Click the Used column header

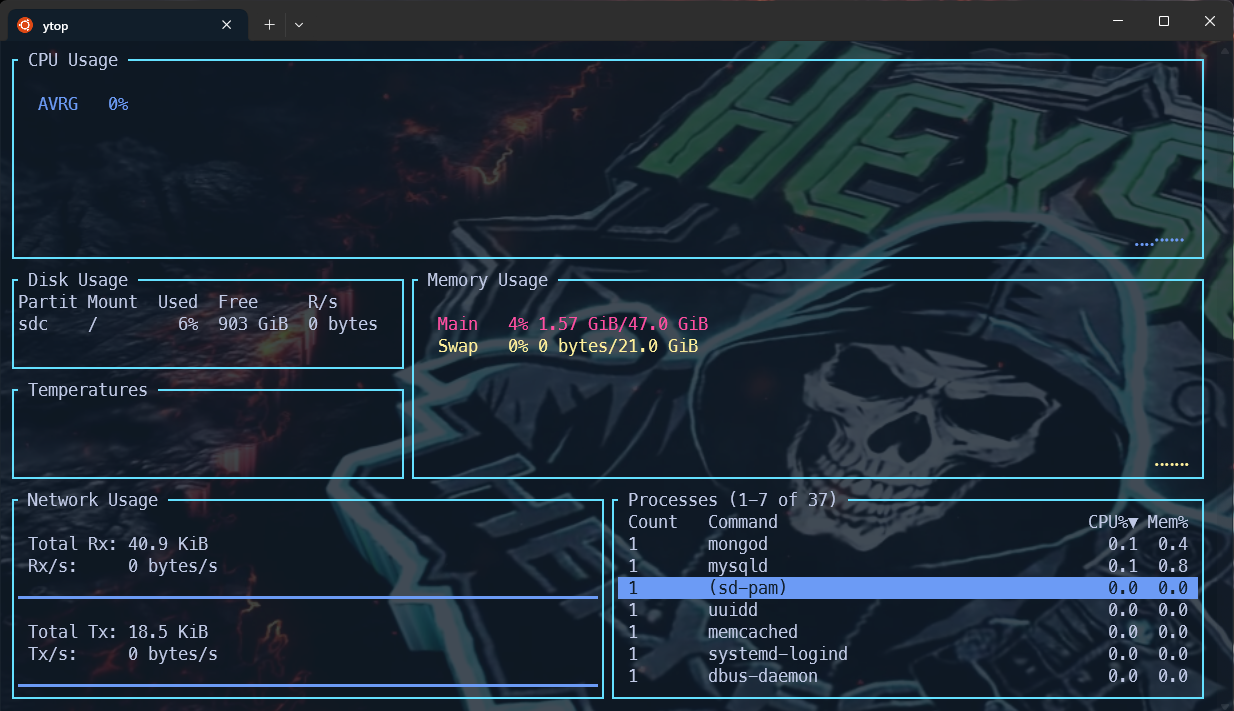point(178,302)
